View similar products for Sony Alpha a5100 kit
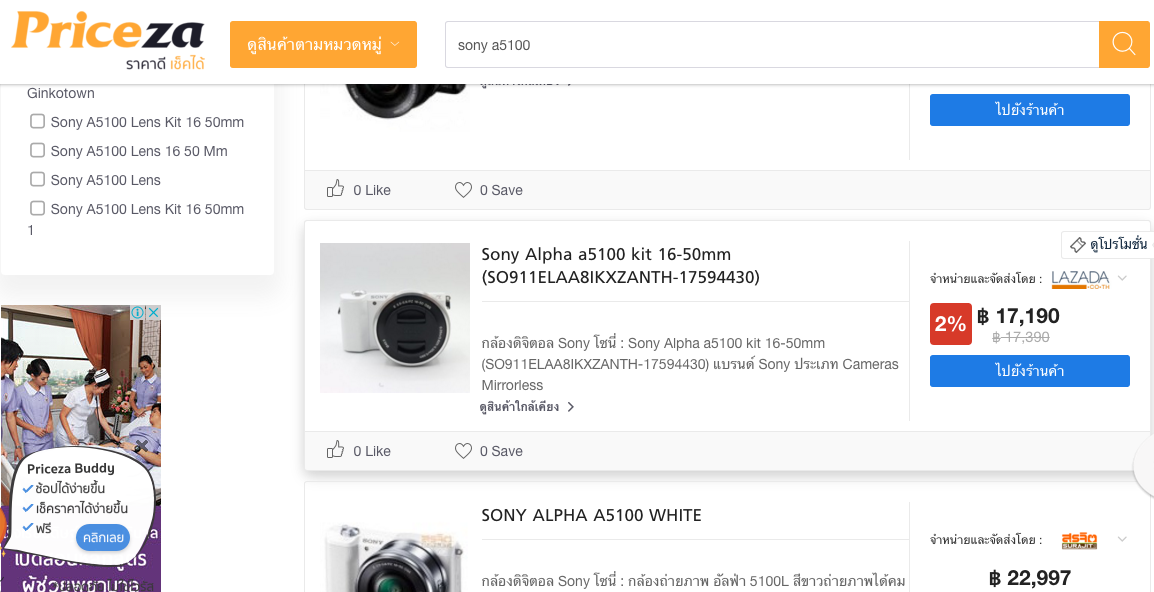The height and width of the screenshot is (592, 1154). tap(527, 406)
